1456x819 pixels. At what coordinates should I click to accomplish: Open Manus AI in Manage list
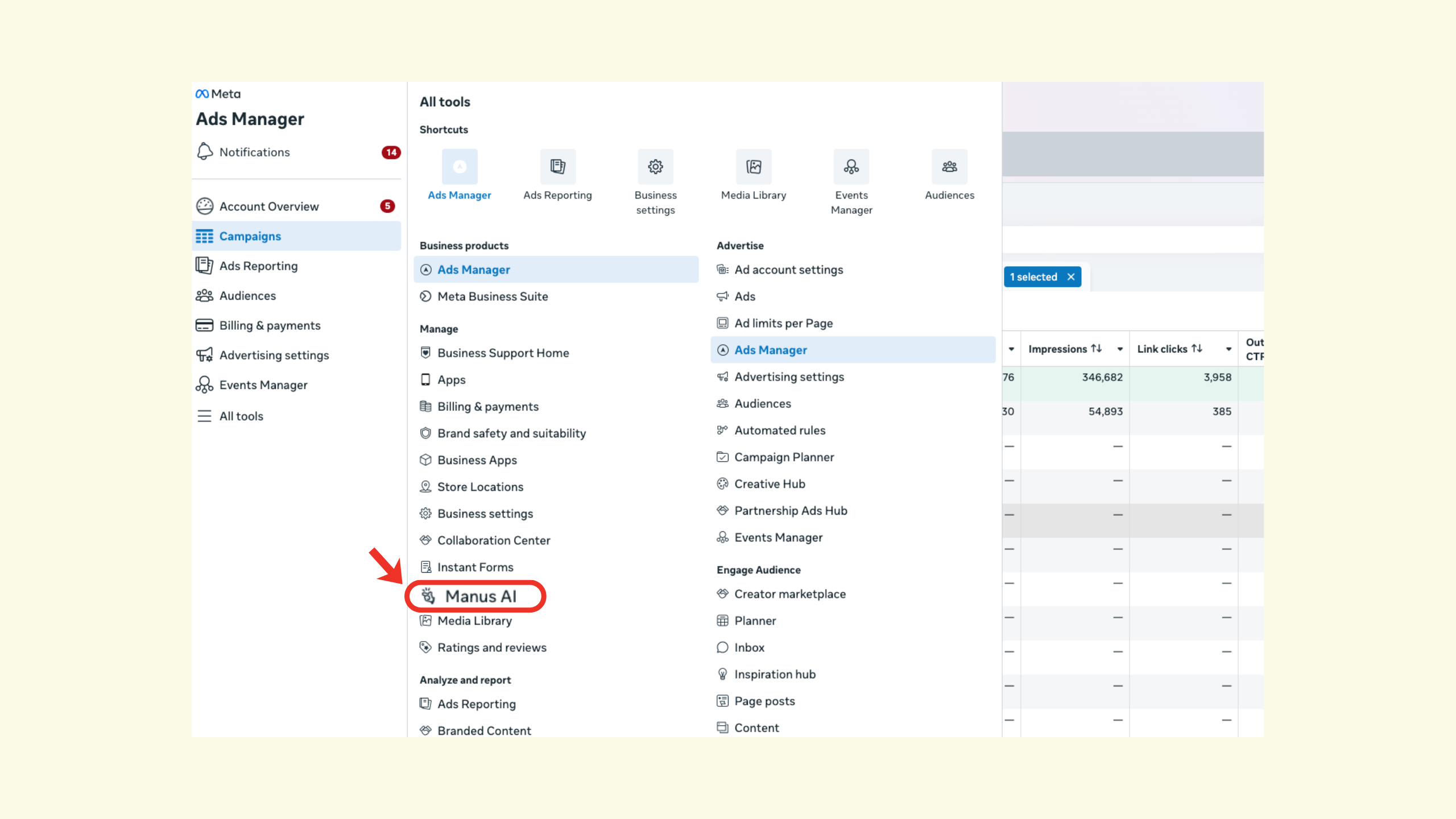[480, 596]
